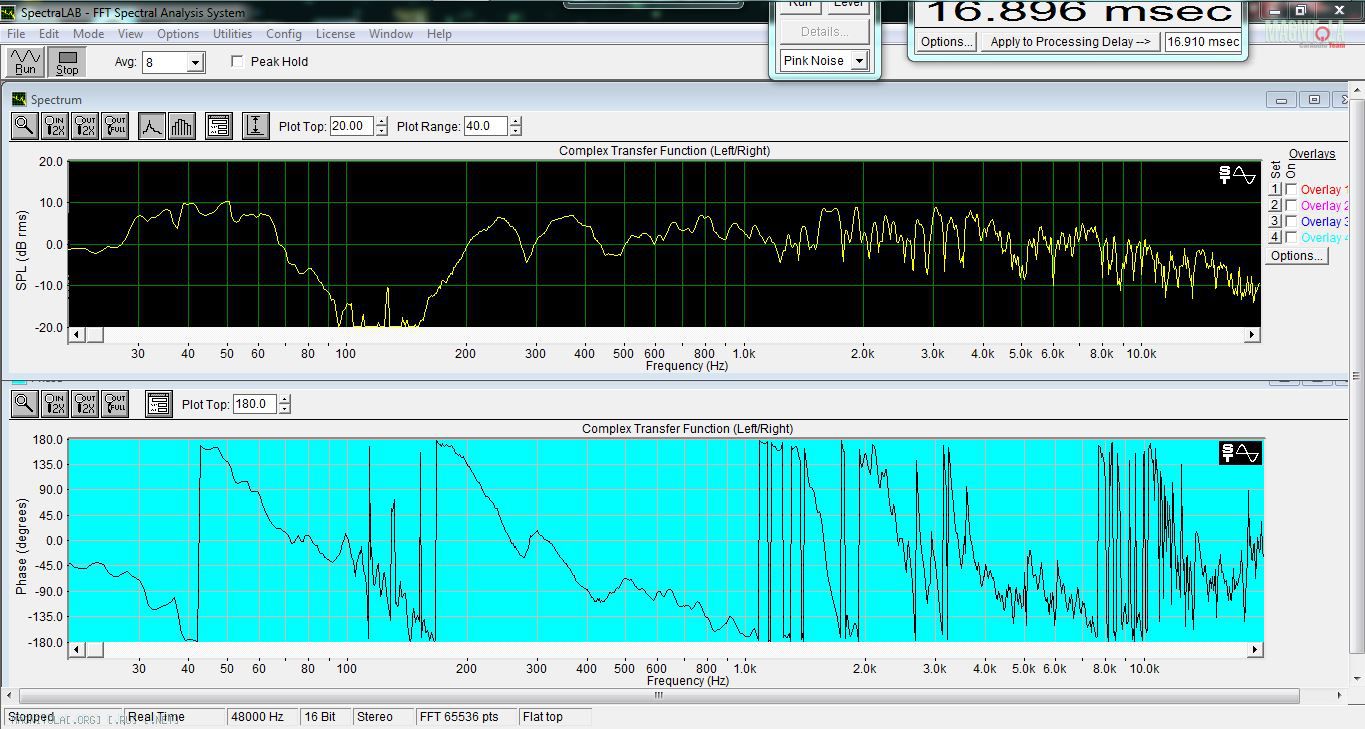The width and height of the screenshot is (1365, 729).
Task: Open Spectrum plot properties icon
Action: pyautogui.click(x=218, y=126)
